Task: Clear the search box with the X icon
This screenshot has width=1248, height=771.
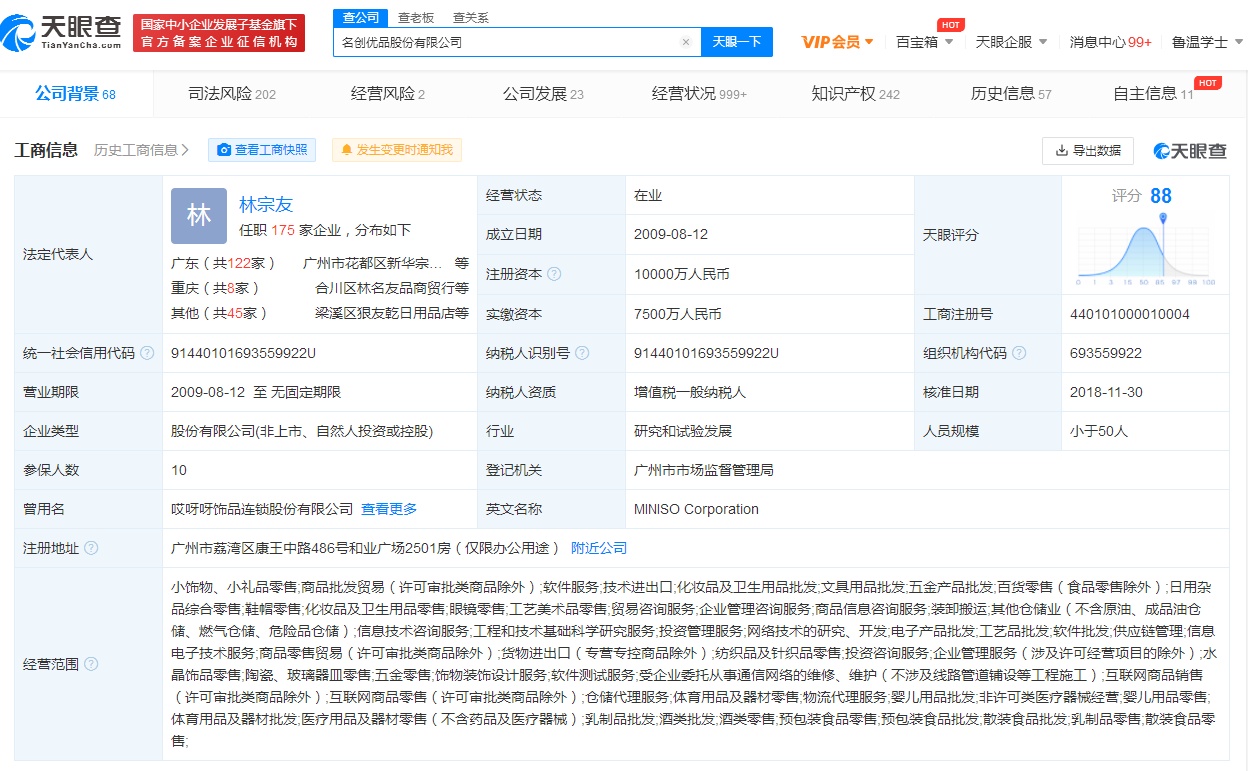Action: coord(686,42)
